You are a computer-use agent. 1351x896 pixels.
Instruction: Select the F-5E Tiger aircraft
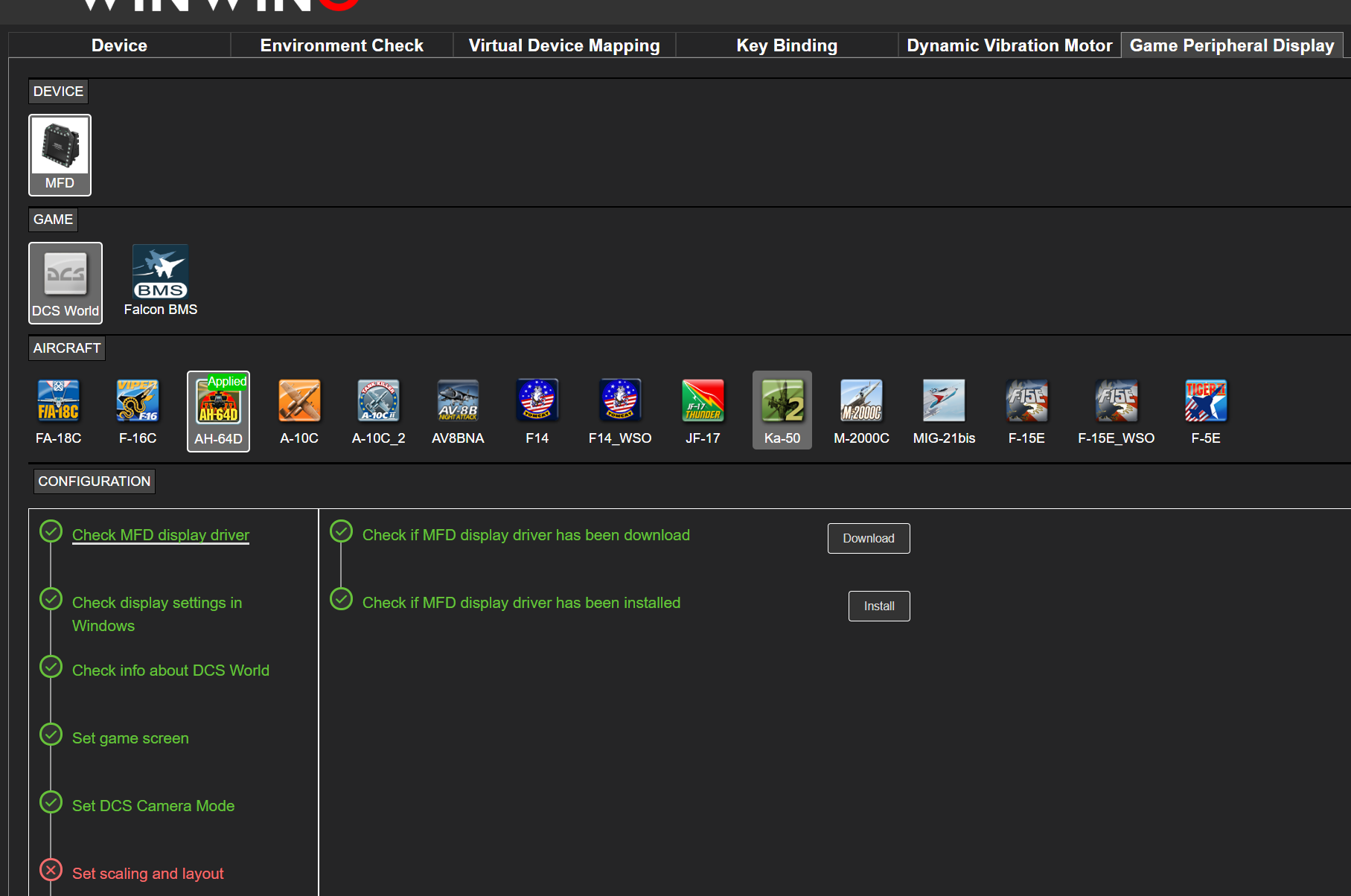pyautogui.click(x=1206, y=412)
